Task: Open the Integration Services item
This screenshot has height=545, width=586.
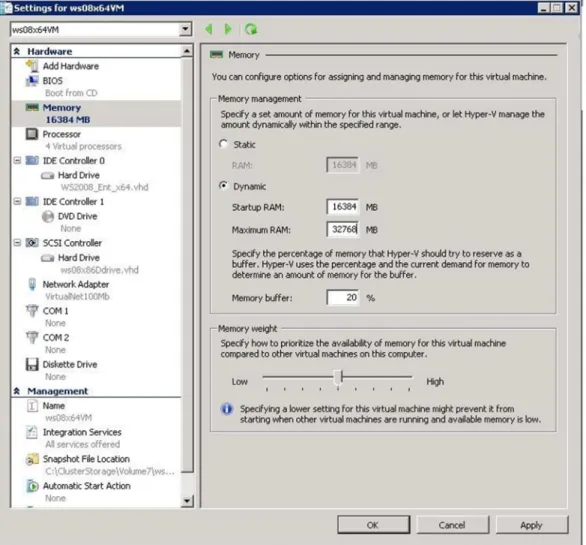Action: (82, 432)
